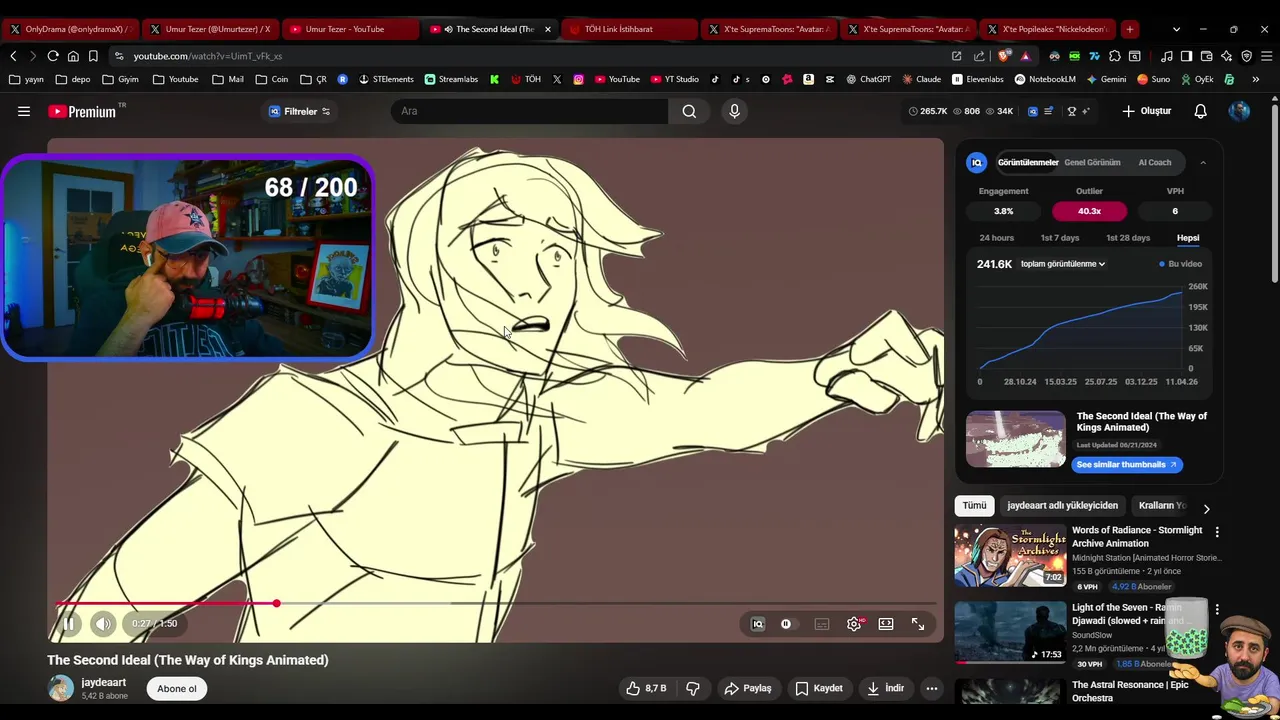
Task: Click the Oluştur create button
Action: (1147, 111)
